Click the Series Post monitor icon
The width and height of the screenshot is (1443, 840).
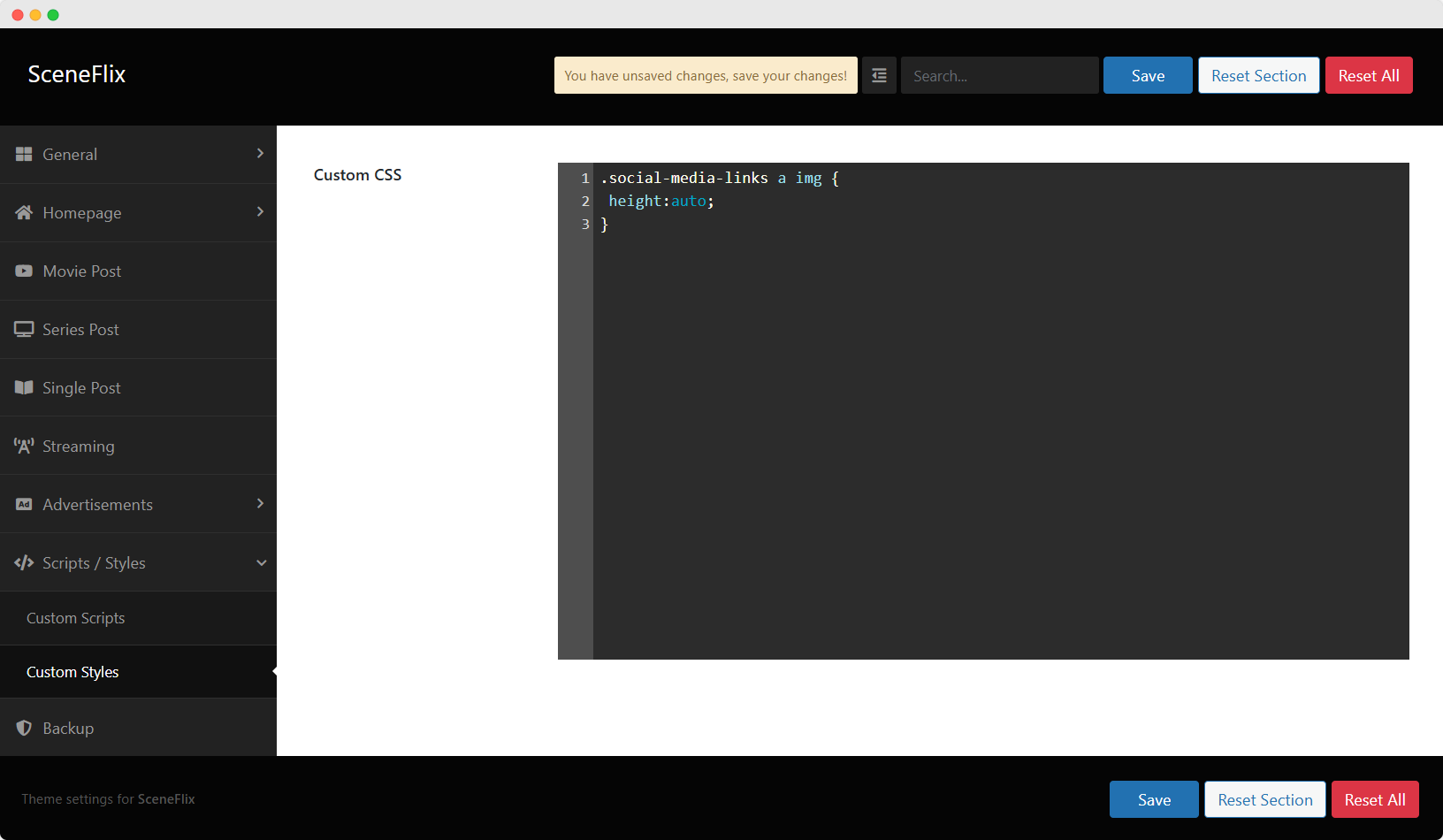(24, 329)
